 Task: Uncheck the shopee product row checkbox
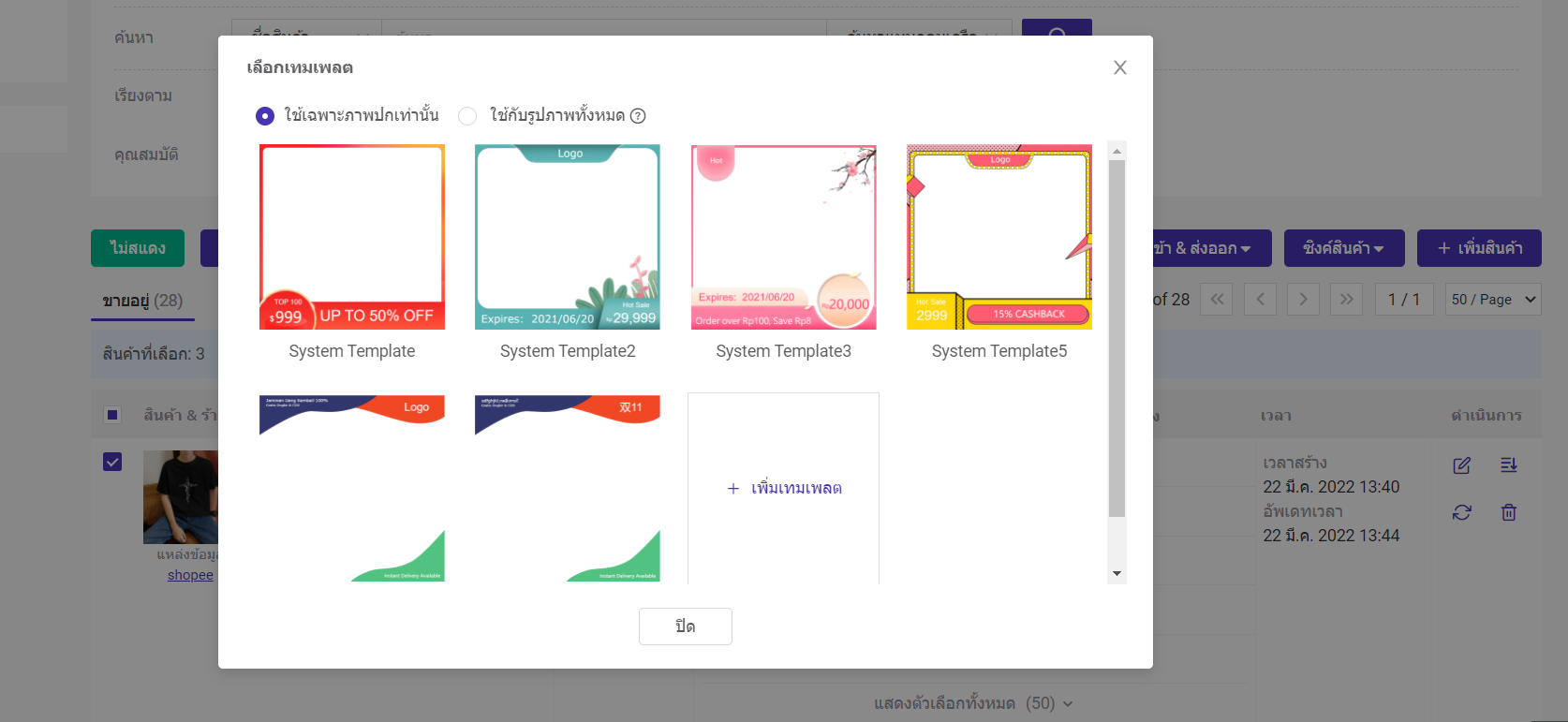(112, 462)
